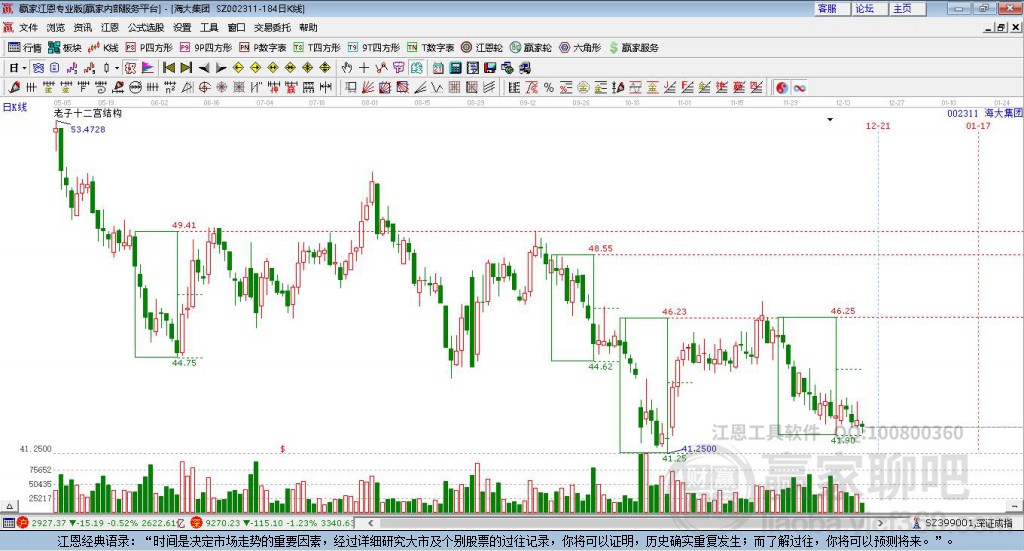1024x551 pixels.
Task: Open the 9P四方形 tool
Action: click(206, 48)
